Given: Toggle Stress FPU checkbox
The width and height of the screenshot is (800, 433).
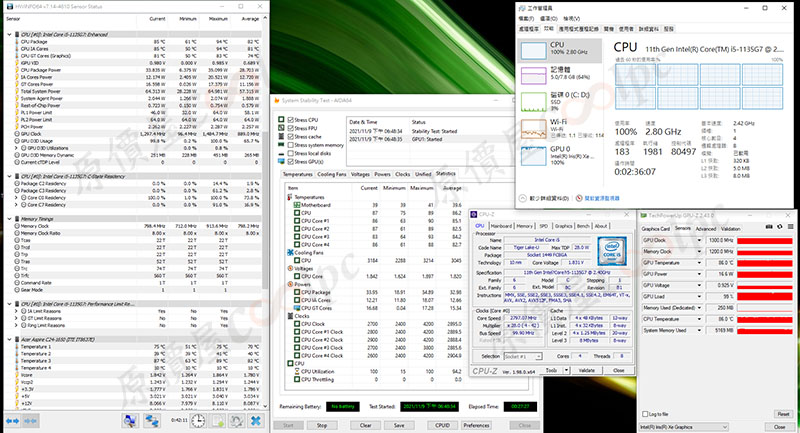Looking at the screenshot, I should point(290,128).
